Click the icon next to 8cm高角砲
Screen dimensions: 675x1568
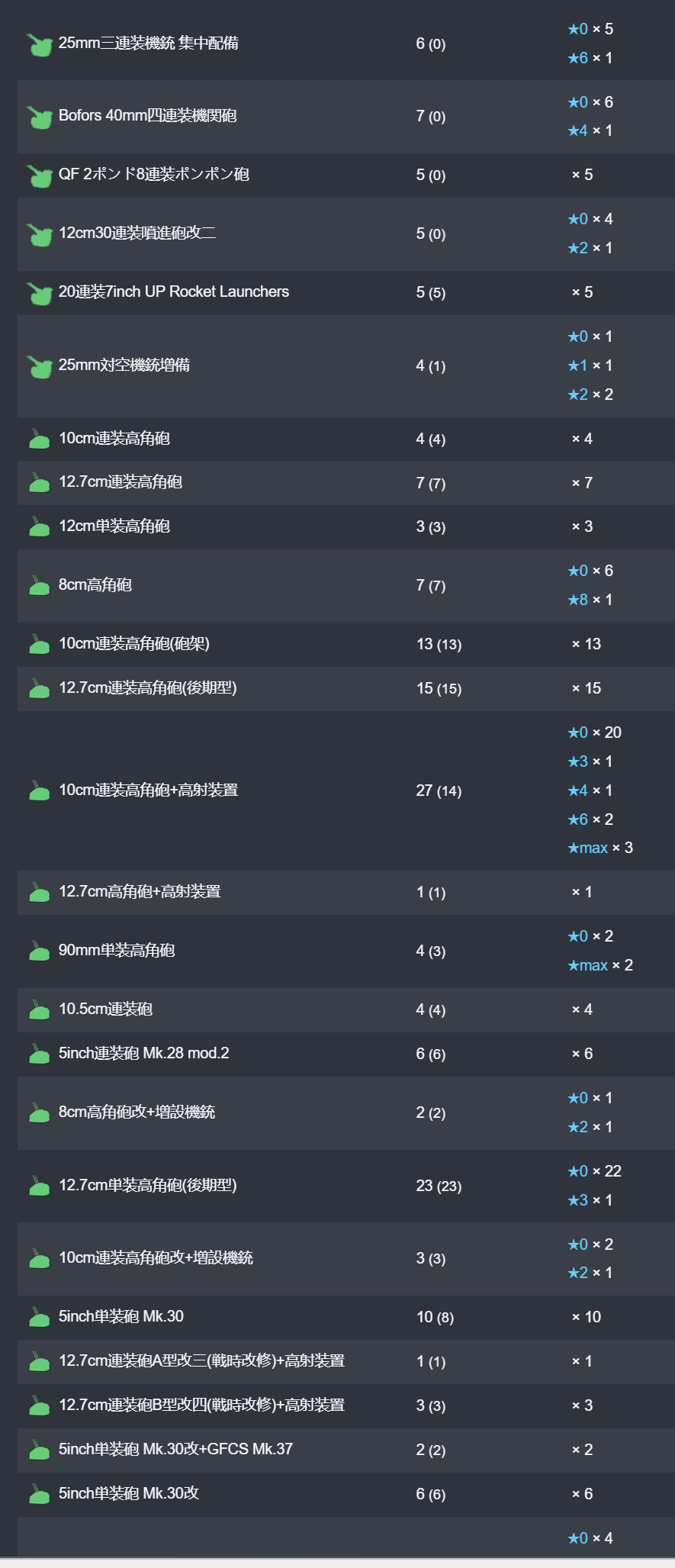(x=39, y=585)
